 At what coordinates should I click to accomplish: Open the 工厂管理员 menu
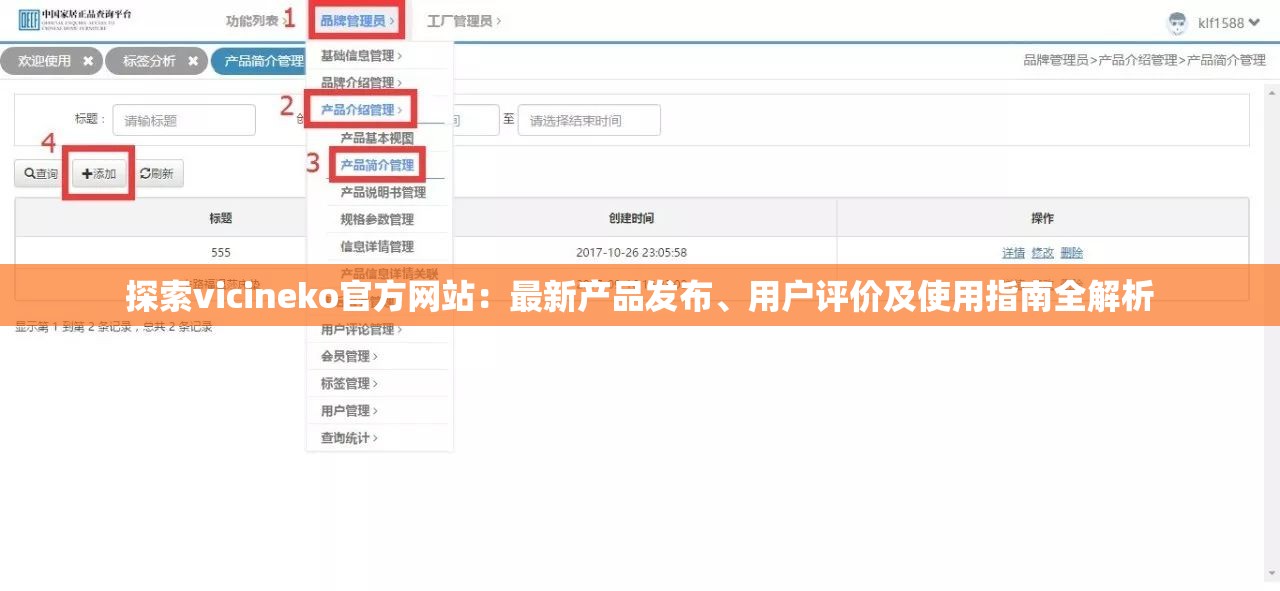point(457,18)
